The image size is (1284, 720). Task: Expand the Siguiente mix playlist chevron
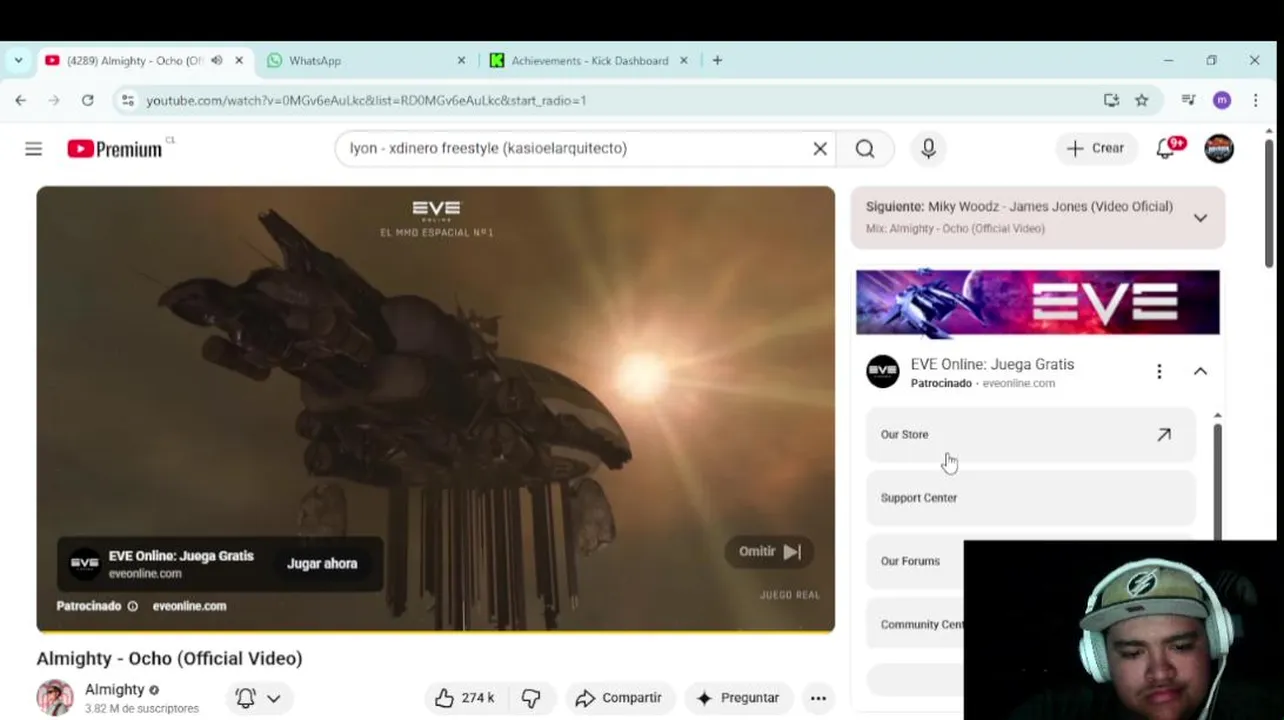click(1200, 217)
